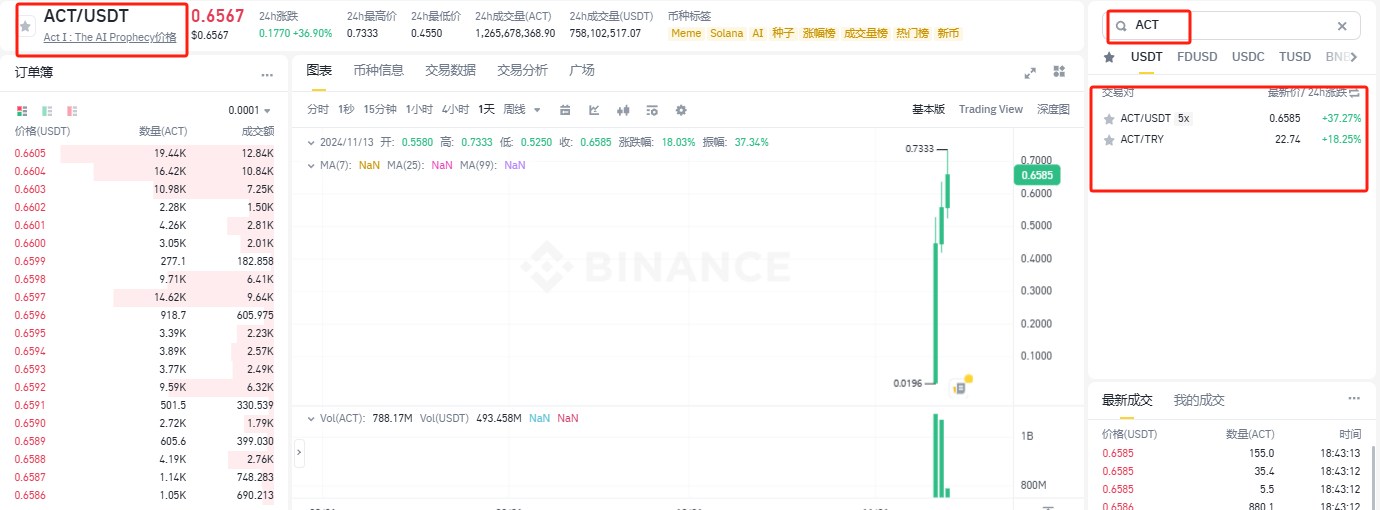This screenshot has width=1380, height=510.
Task: Open the Act I : The AI Prophecy价格 link
Action: (x=109, y=38)
